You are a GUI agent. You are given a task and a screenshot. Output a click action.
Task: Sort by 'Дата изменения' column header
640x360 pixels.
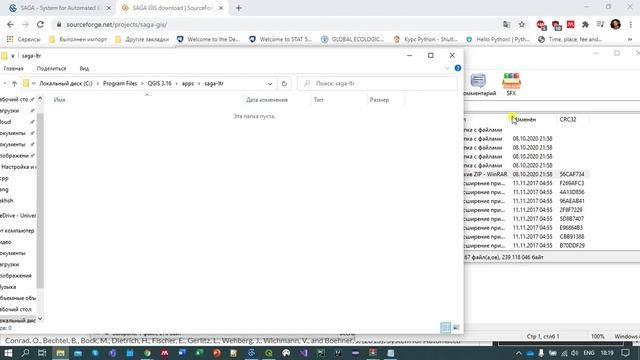(267, 100)
